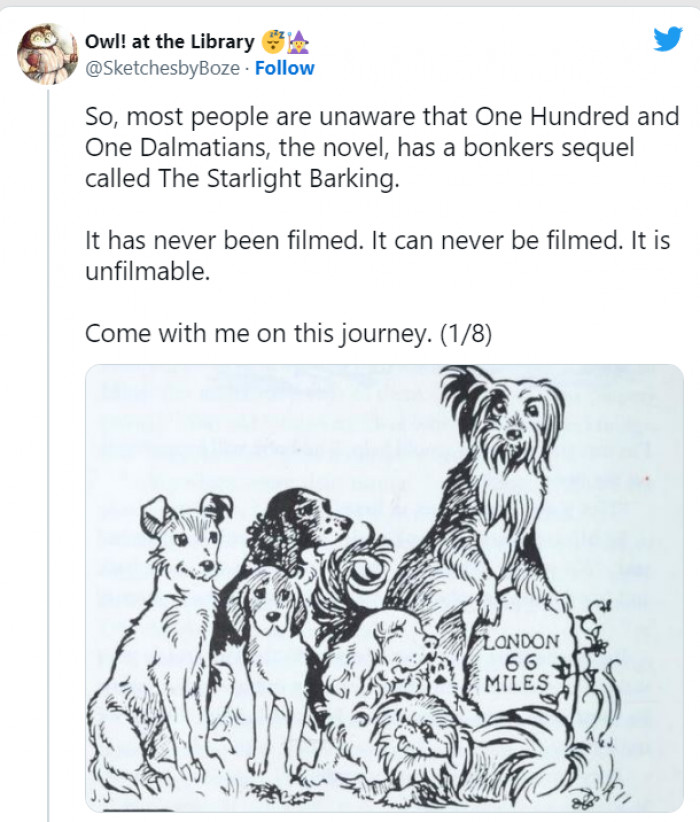Click the 'The Starlight Barking' text
Screen dimensions: 700x822
click(x=275, y=178)
